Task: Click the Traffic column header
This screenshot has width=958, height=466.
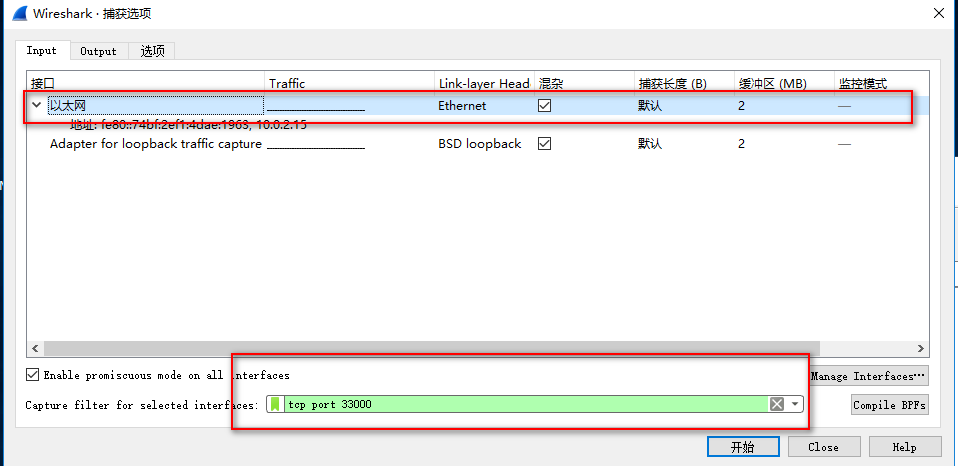Action: 349,84
